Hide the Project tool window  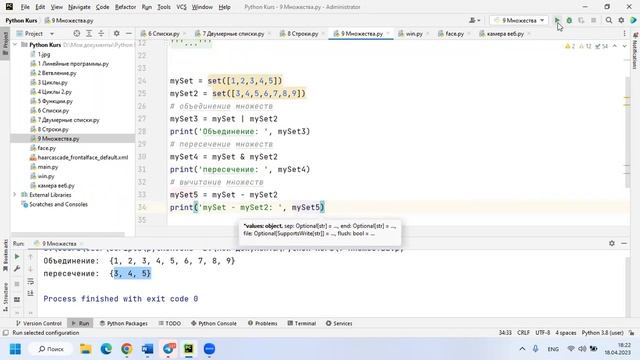pos(129,33)
